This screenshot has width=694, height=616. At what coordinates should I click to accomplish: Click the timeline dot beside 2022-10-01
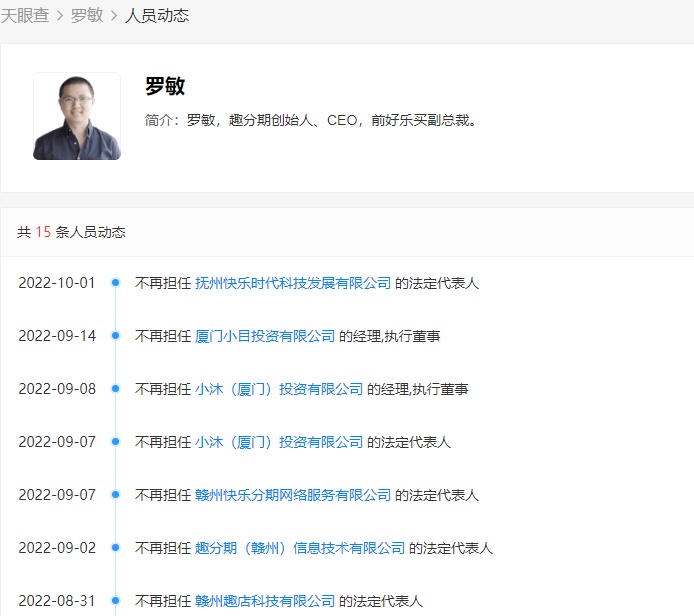point(116,282)
